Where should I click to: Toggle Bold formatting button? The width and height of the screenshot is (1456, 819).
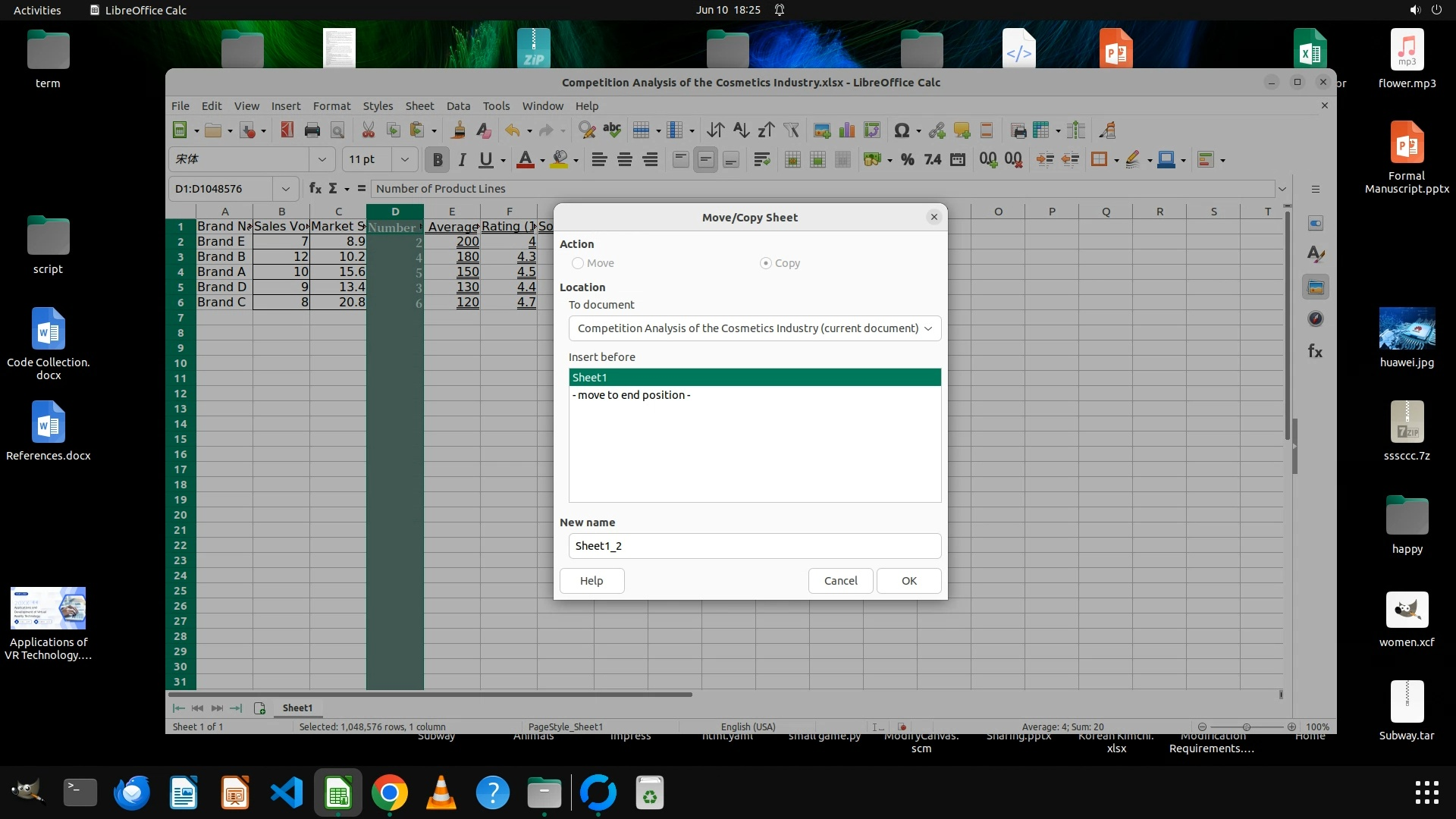pos(437,159)
